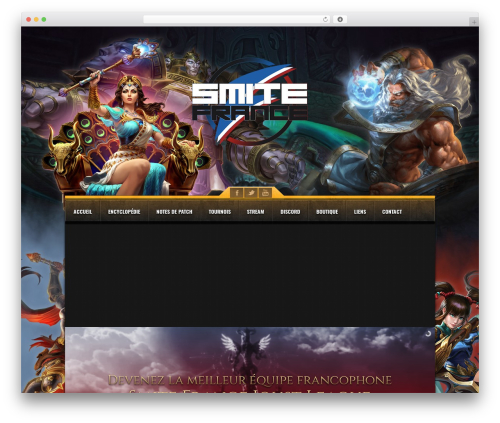Go to the Accueil menu item
This screenshot has width=500, height=423.
click(83, 212)
